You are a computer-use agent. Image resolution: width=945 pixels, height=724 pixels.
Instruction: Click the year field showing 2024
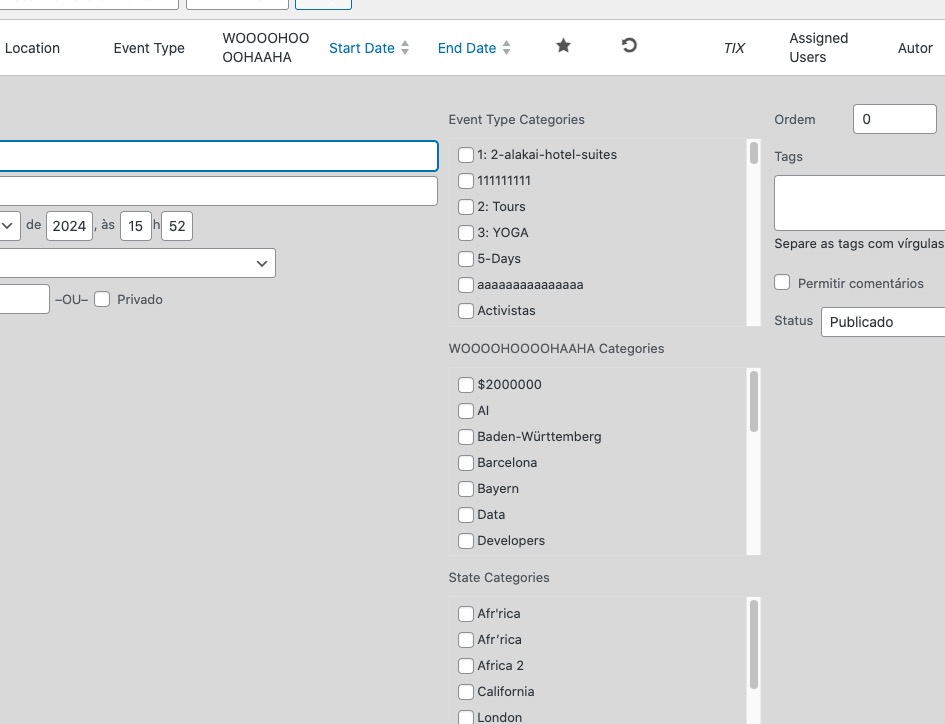pos(69,226)
